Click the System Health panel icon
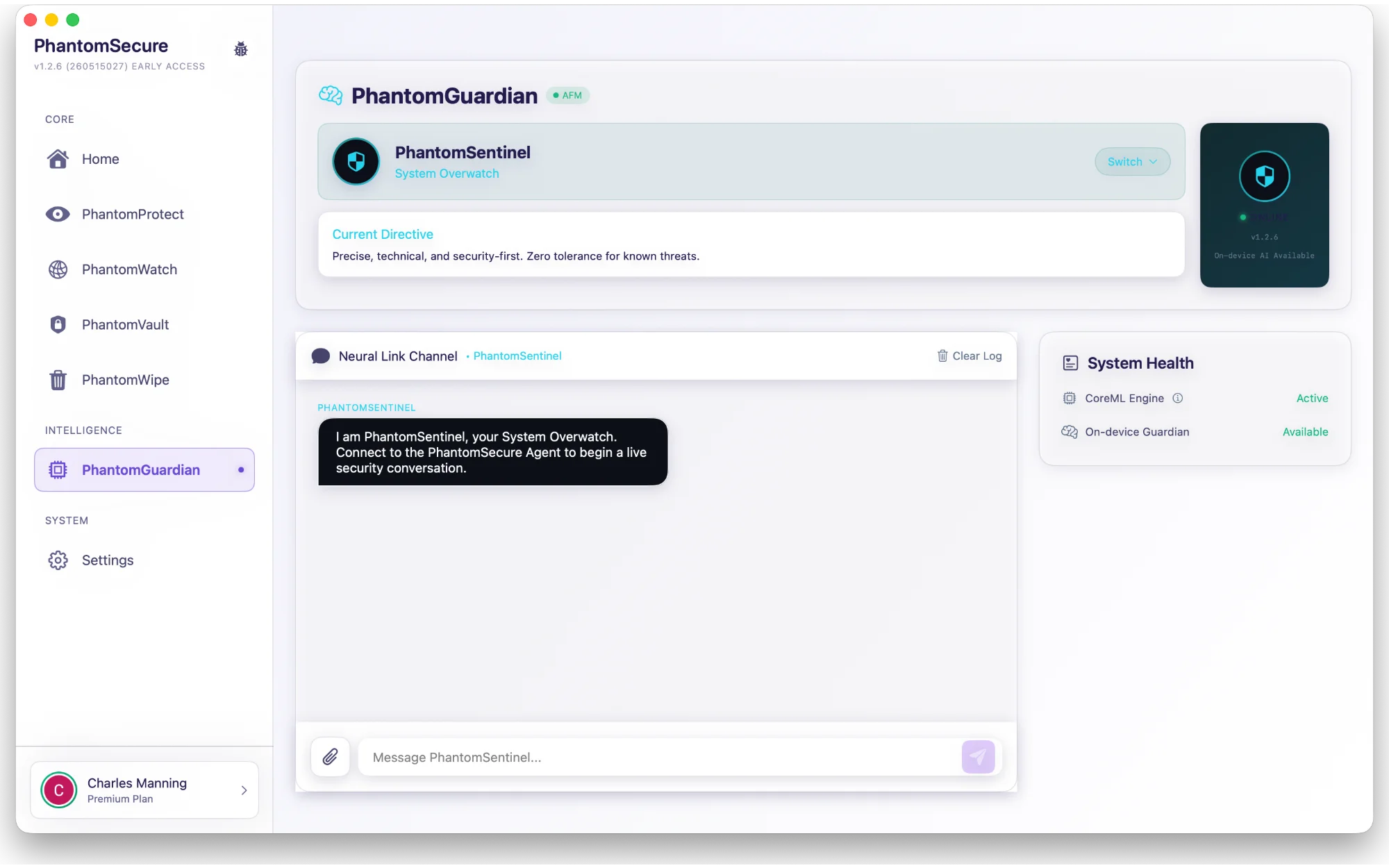The image size is (1389, 868). point(1071,363)
